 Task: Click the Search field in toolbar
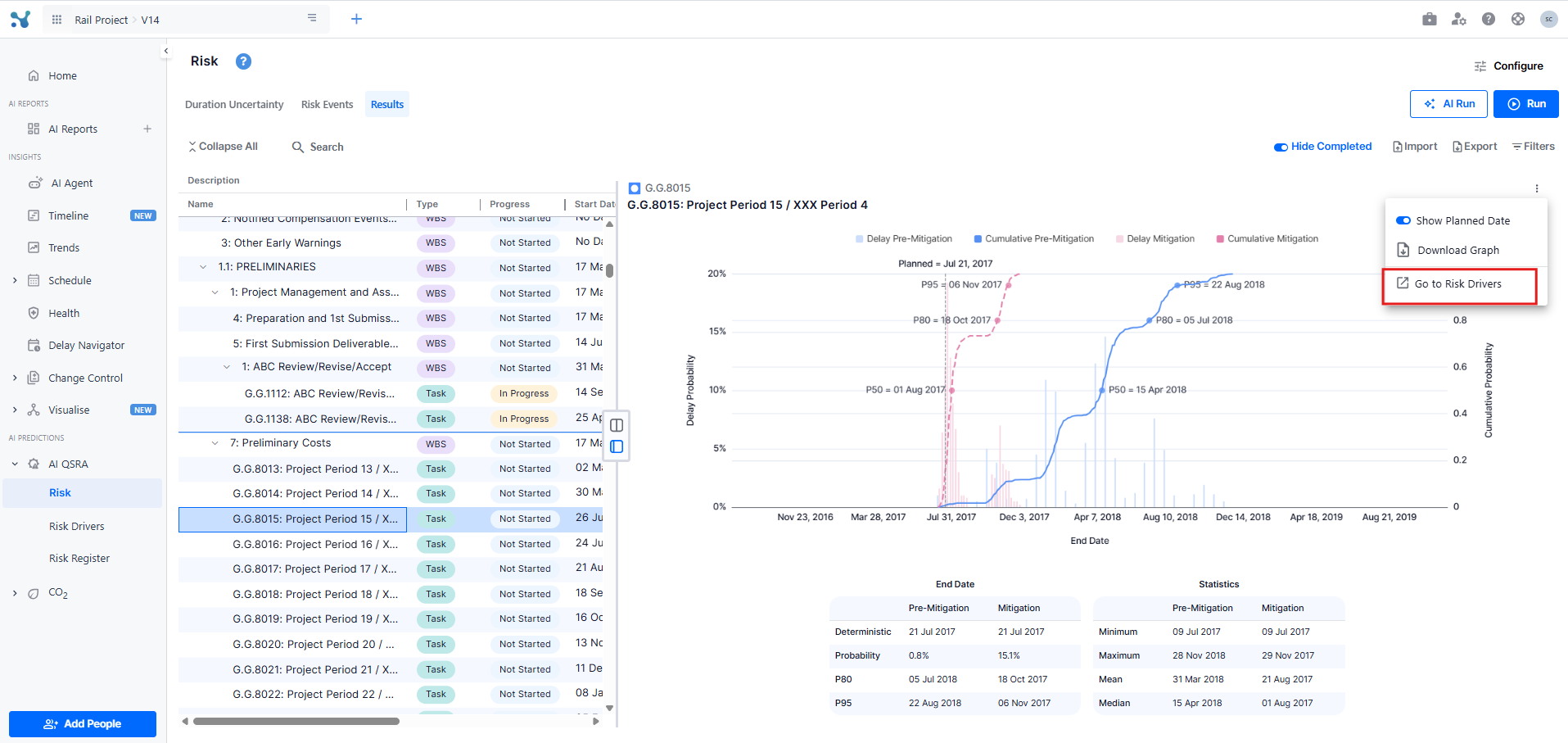pyautogui.click(x=318, y=147)
